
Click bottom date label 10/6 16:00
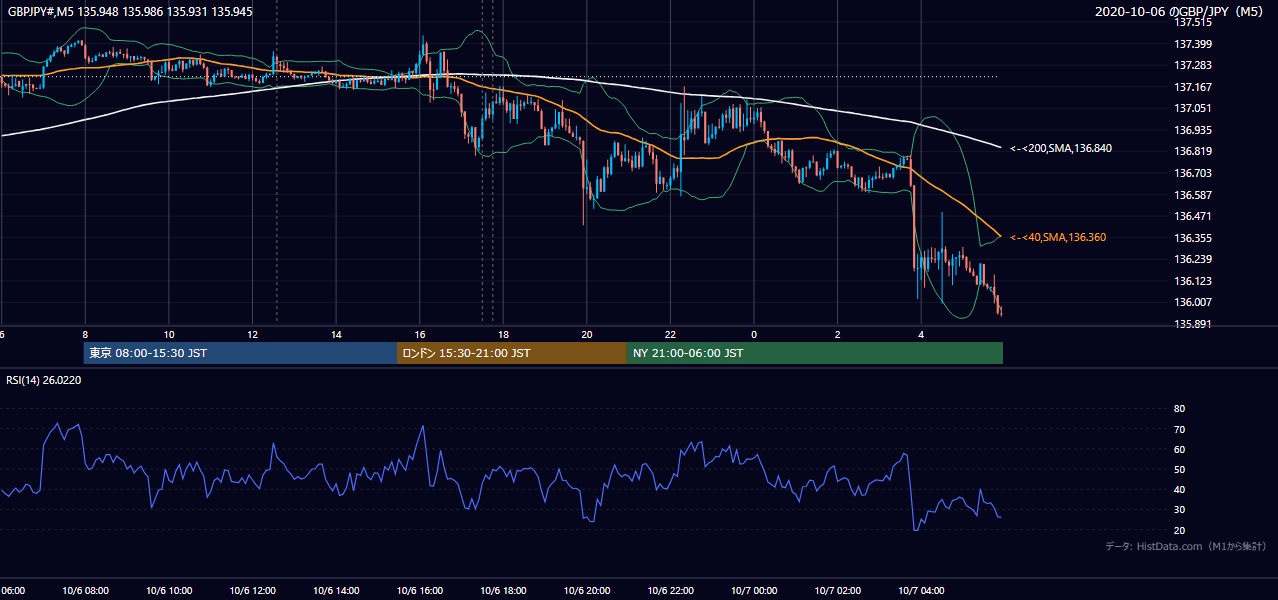tap(420, 590)
